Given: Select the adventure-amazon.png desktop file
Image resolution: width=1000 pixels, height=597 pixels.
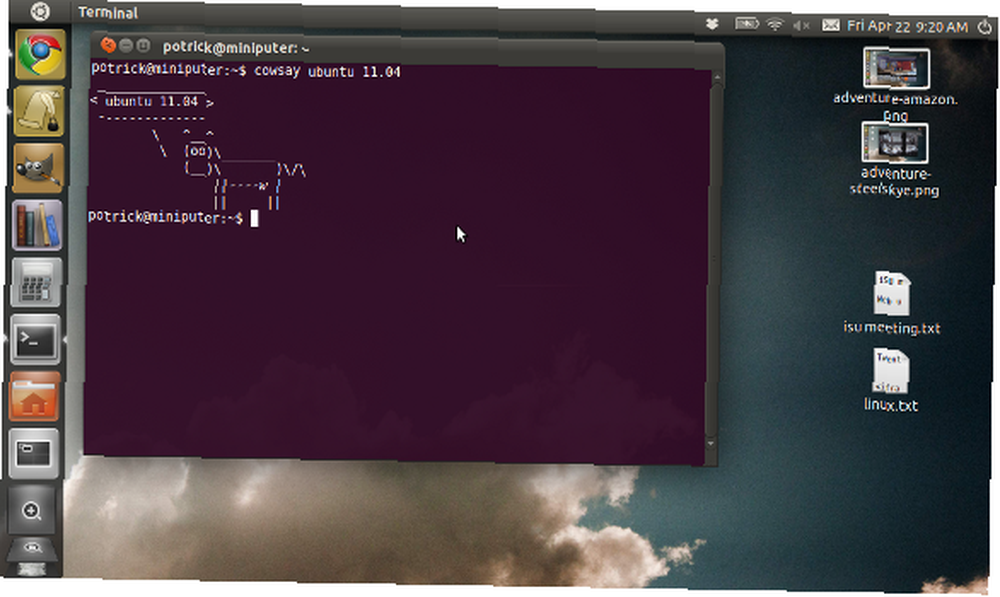Looking at the screenshot, I should pyautogui.click(x=896, y=84).
